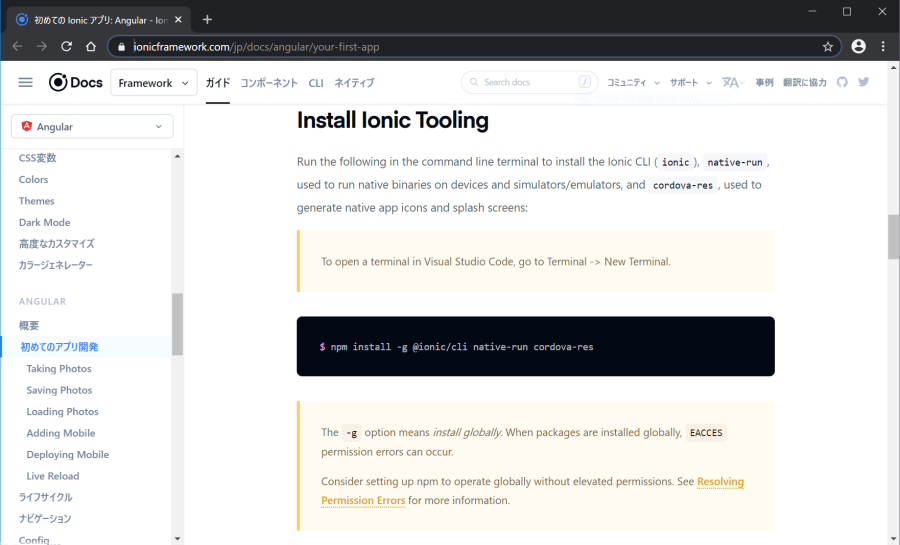Go to browser home page

pyautogui.click(x=91, y=46)
